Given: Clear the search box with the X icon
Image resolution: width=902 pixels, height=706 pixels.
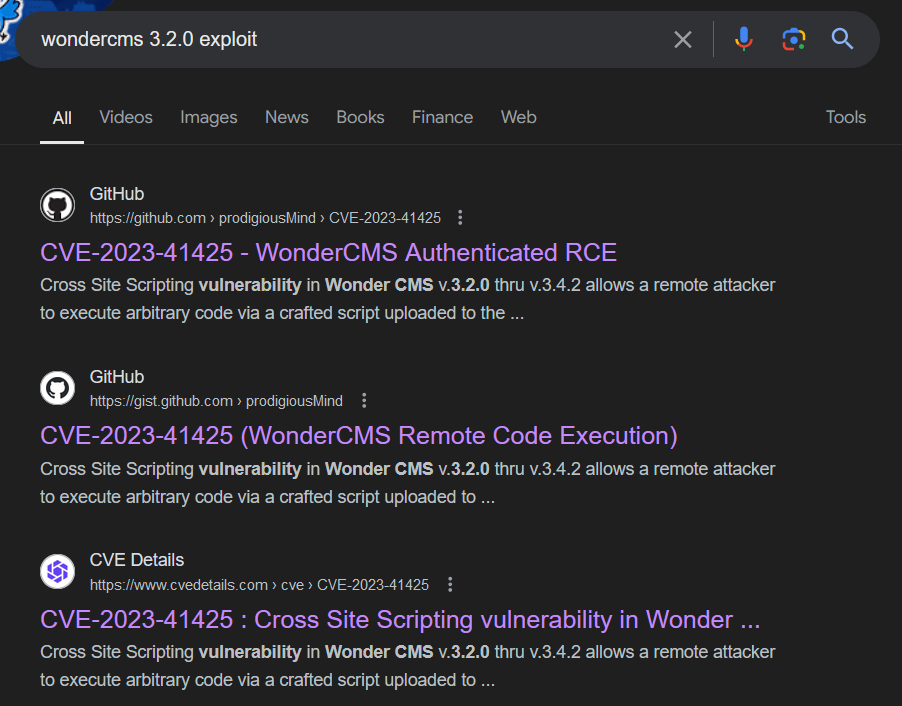Looking at the screenshot, I should pyautogui.click(x=683, y=40).
